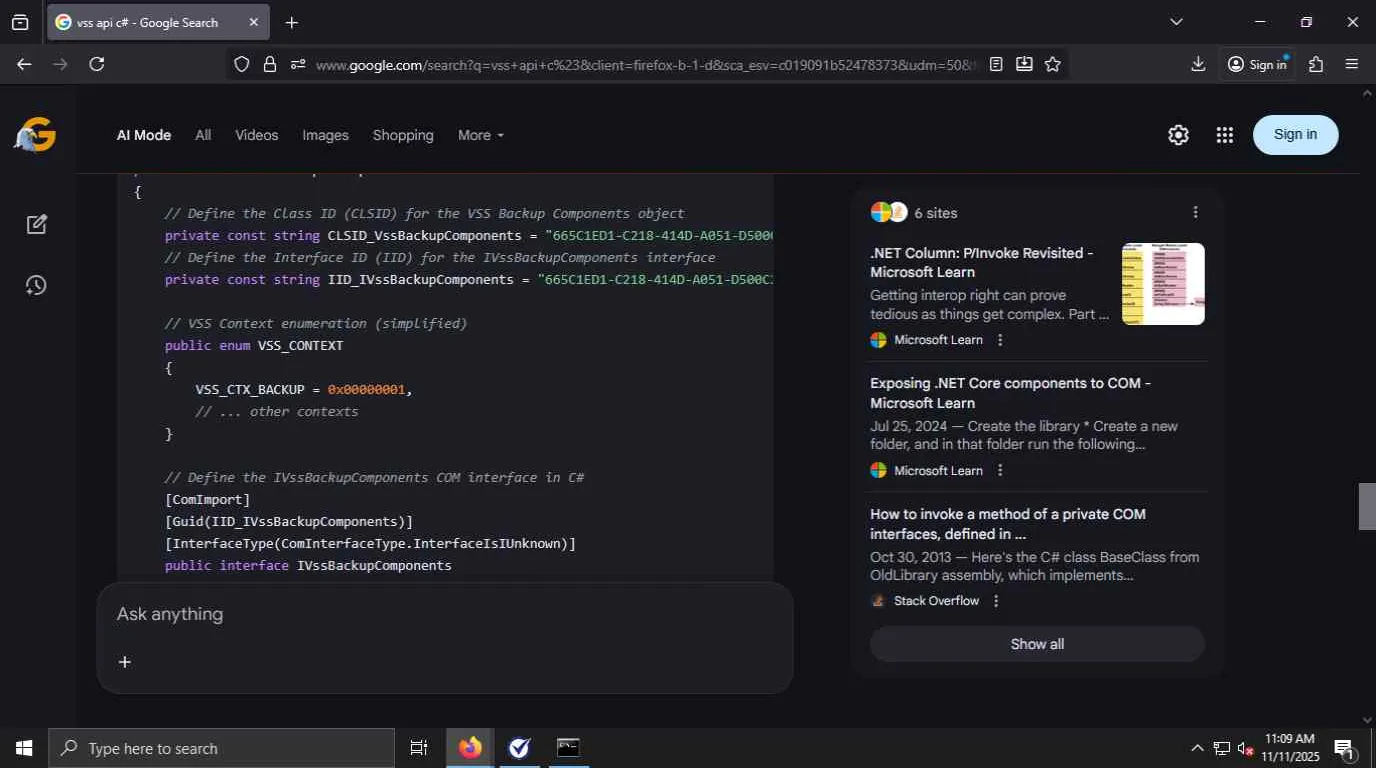
Task: Click the '6 sites' sources label
Action: 935,213
